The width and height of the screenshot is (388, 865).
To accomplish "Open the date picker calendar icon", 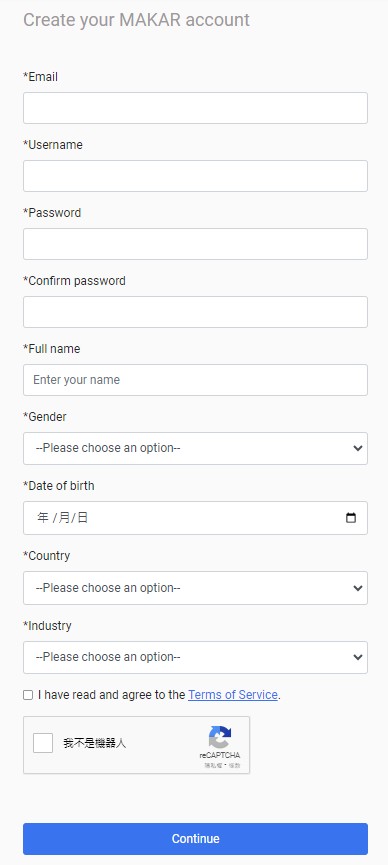I will 350,518.
